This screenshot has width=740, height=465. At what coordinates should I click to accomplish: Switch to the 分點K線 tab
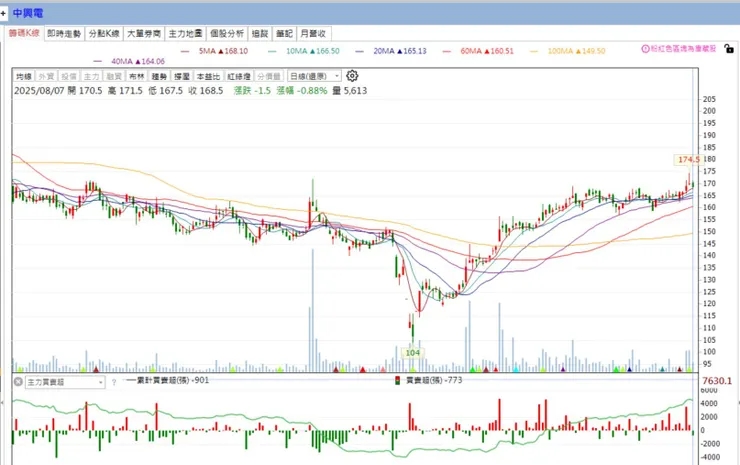[104, 34]
